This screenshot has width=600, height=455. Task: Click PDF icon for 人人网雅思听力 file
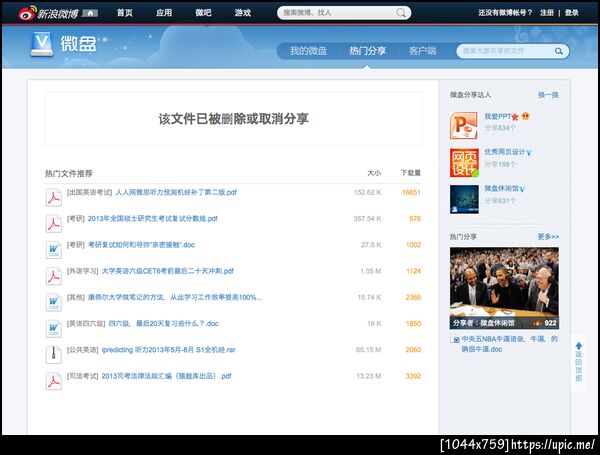[54, 197]
